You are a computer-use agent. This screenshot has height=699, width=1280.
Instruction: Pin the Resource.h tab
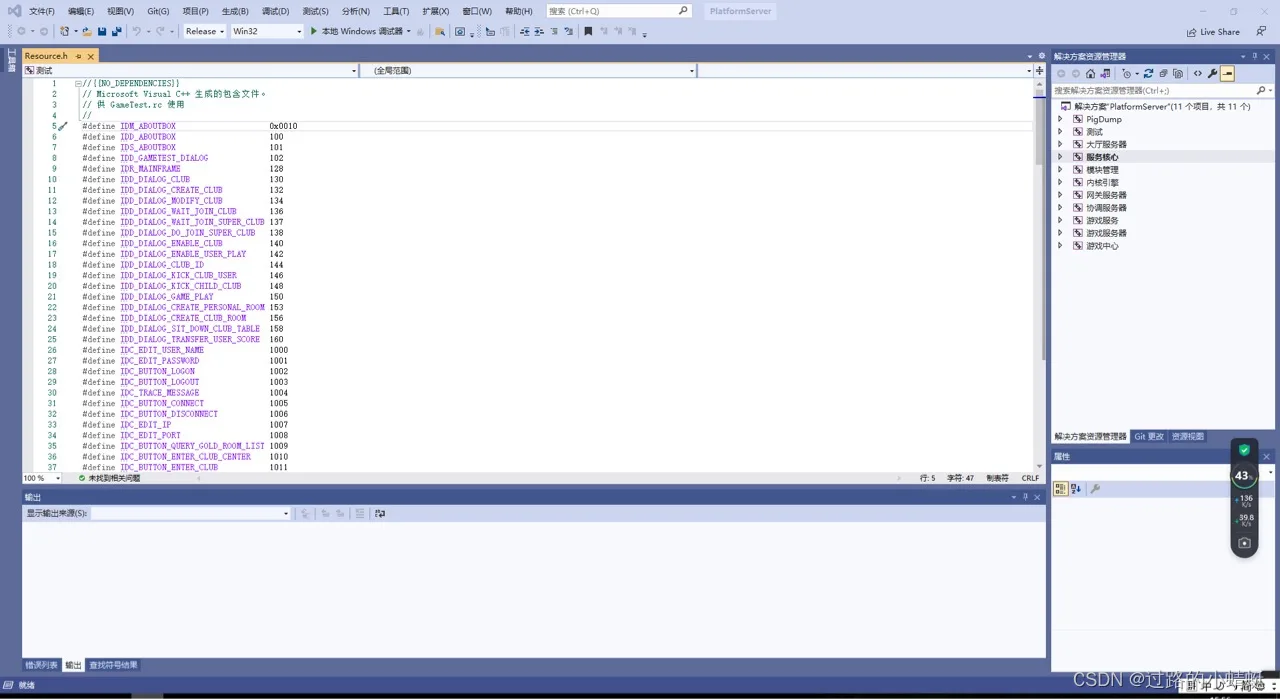79,56
